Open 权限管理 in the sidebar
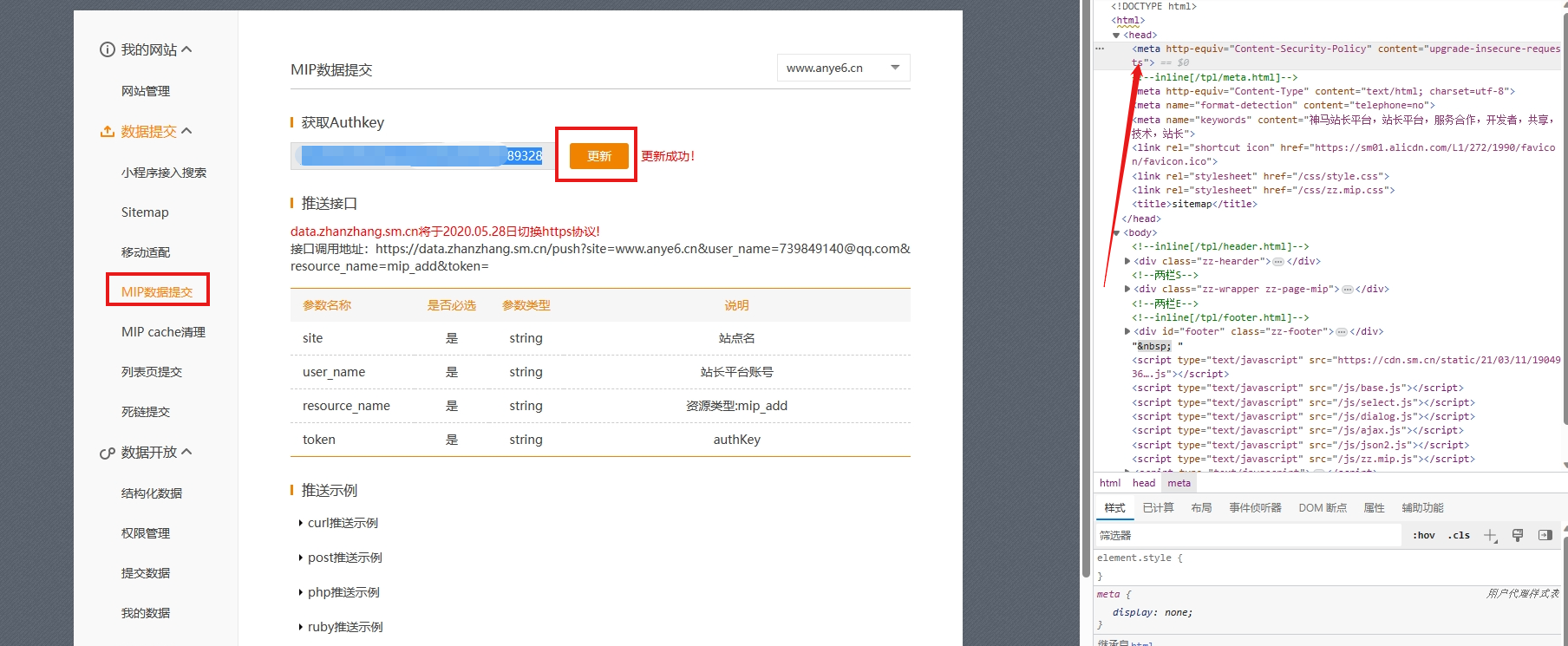Image resolution: width=1568 pixels, height=646 pixels. click(146, 533)
